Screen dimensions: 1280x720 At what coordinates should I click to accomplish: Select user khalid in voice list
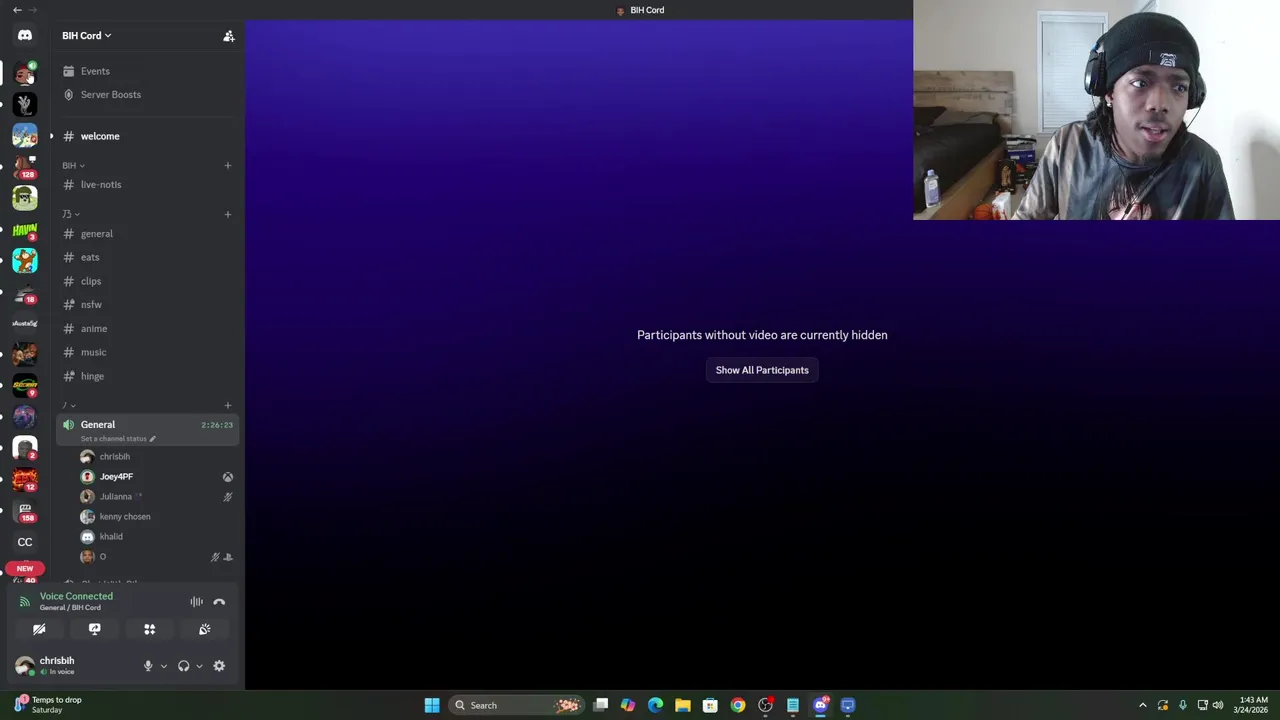111,537
